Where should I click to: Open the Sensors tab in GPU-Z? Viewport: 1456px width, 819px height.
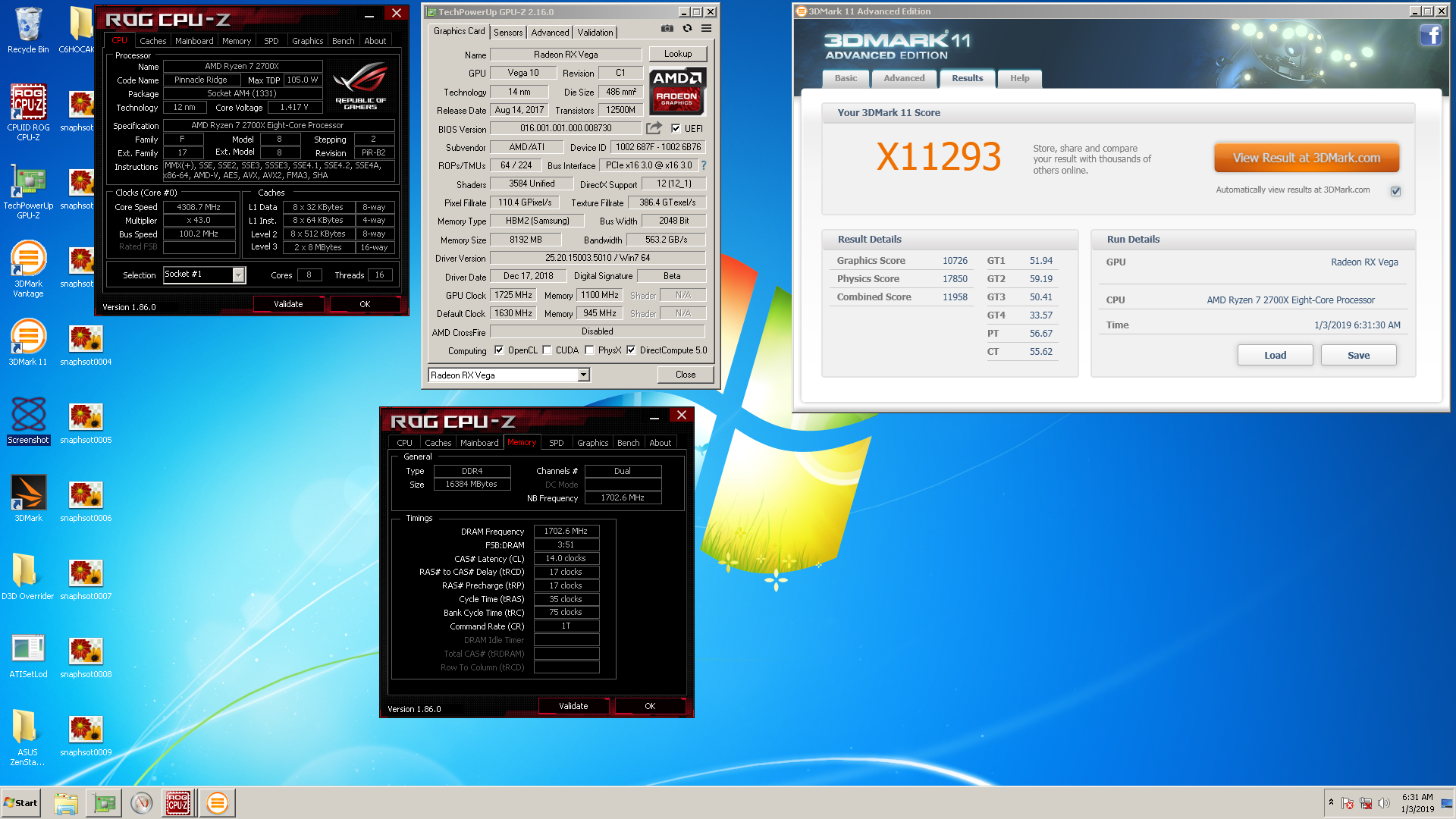point(508,33)
